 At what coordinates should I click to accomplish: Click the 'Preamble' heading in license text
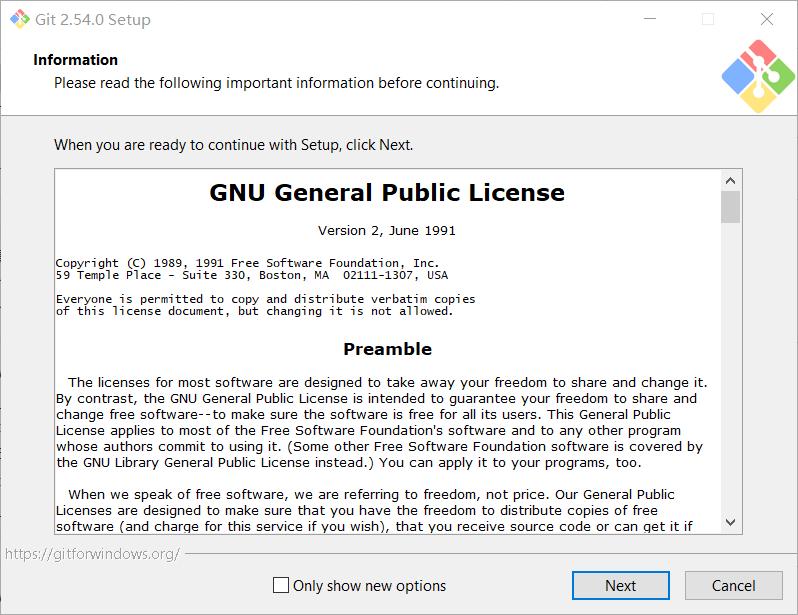(x=387, y=349)
